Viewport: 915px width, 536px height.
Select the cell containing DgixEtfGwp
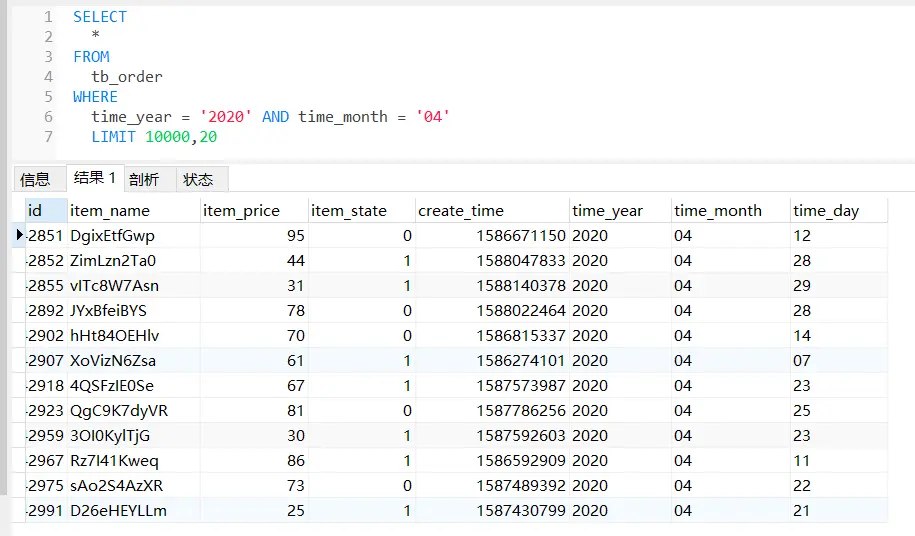point(112,235)
